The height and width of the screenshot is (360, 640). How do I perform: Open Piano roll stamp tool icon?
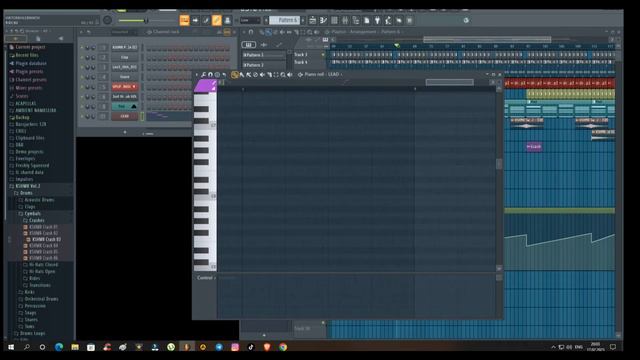[x=217, y=75]
